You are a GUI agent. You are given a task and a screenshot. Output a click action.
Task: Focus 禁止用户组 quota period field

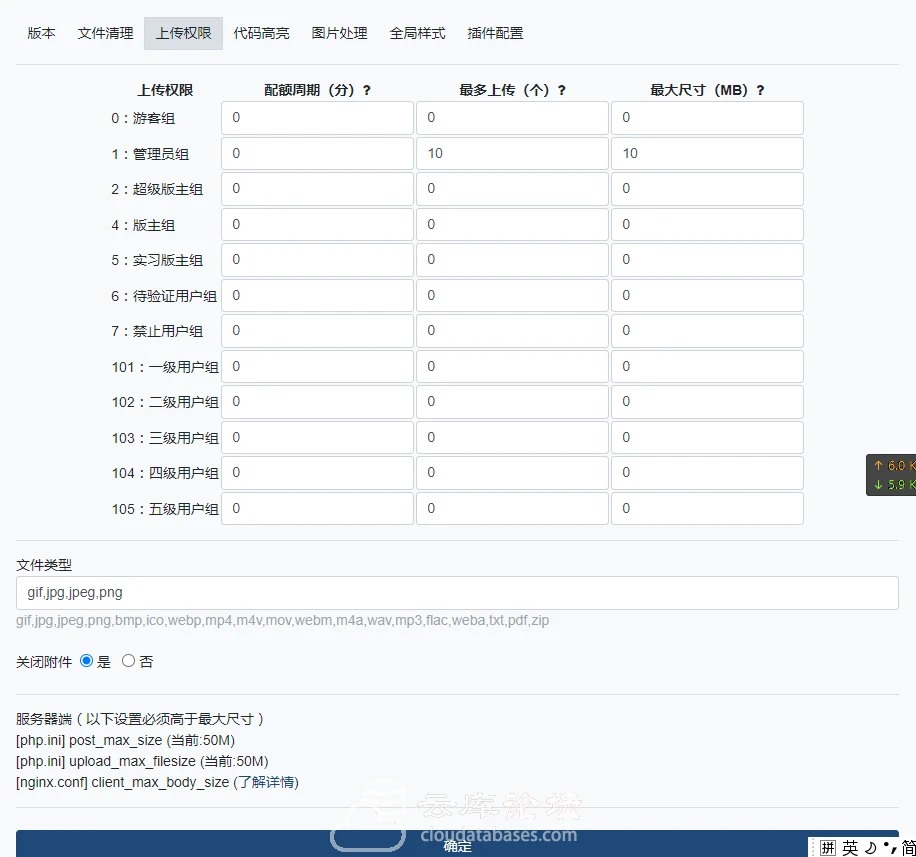click(317, 331)
